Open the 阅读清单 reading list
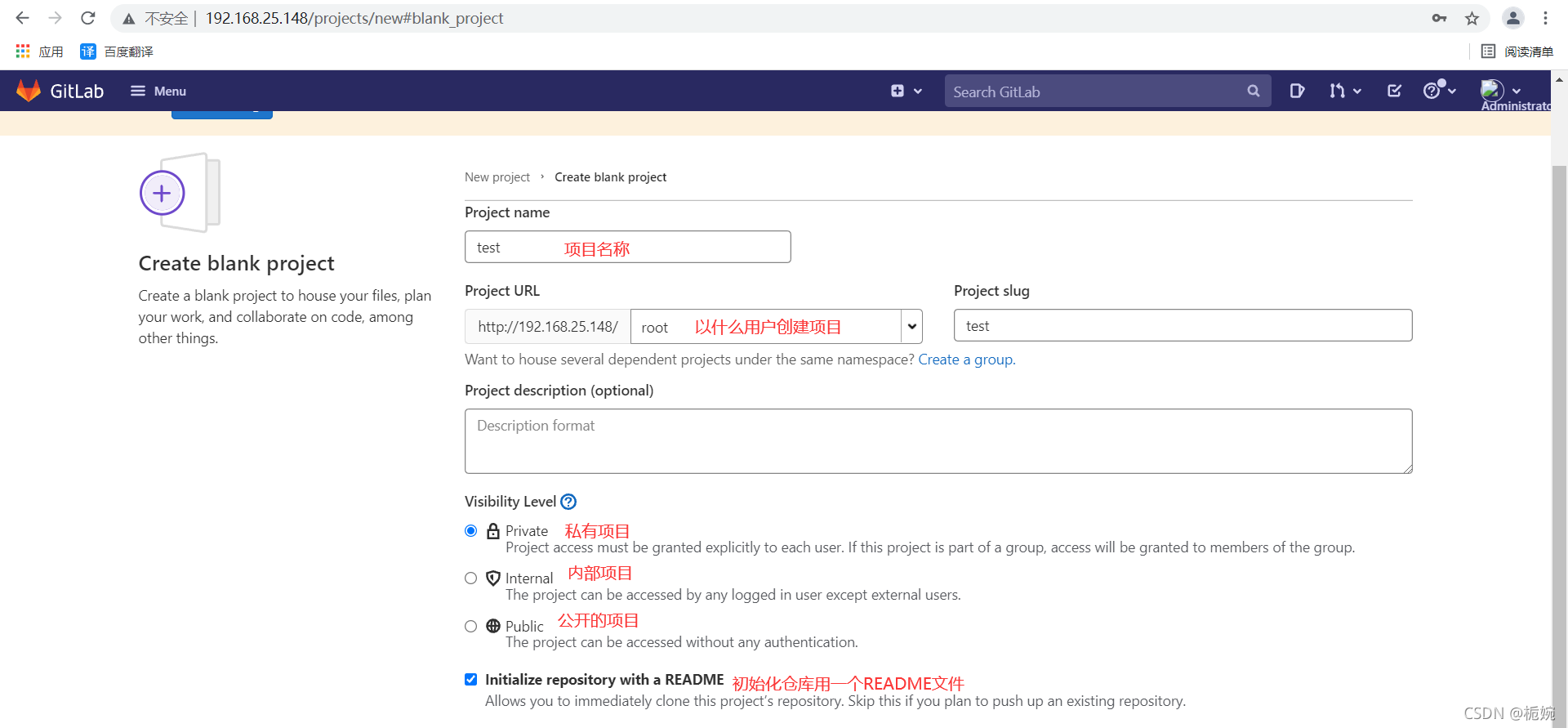The height and width of the screenshot is (728, 1568). click(1517, 51)
